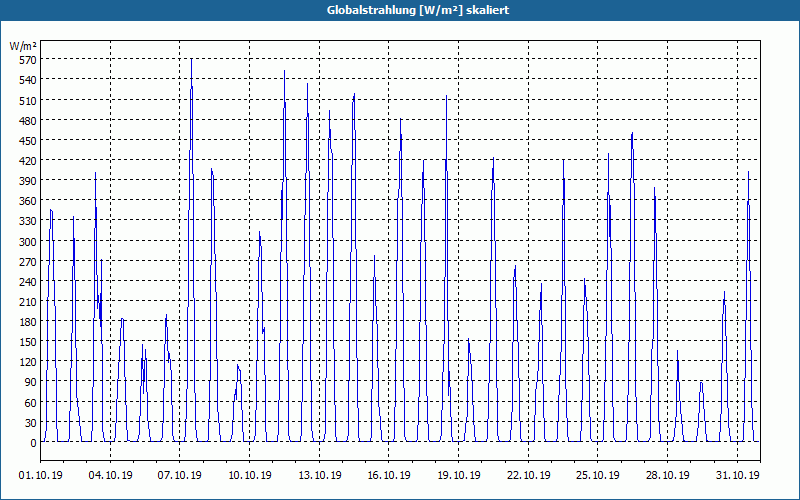
Task: Click the date label 28.10.19
Action: point(667,476)
